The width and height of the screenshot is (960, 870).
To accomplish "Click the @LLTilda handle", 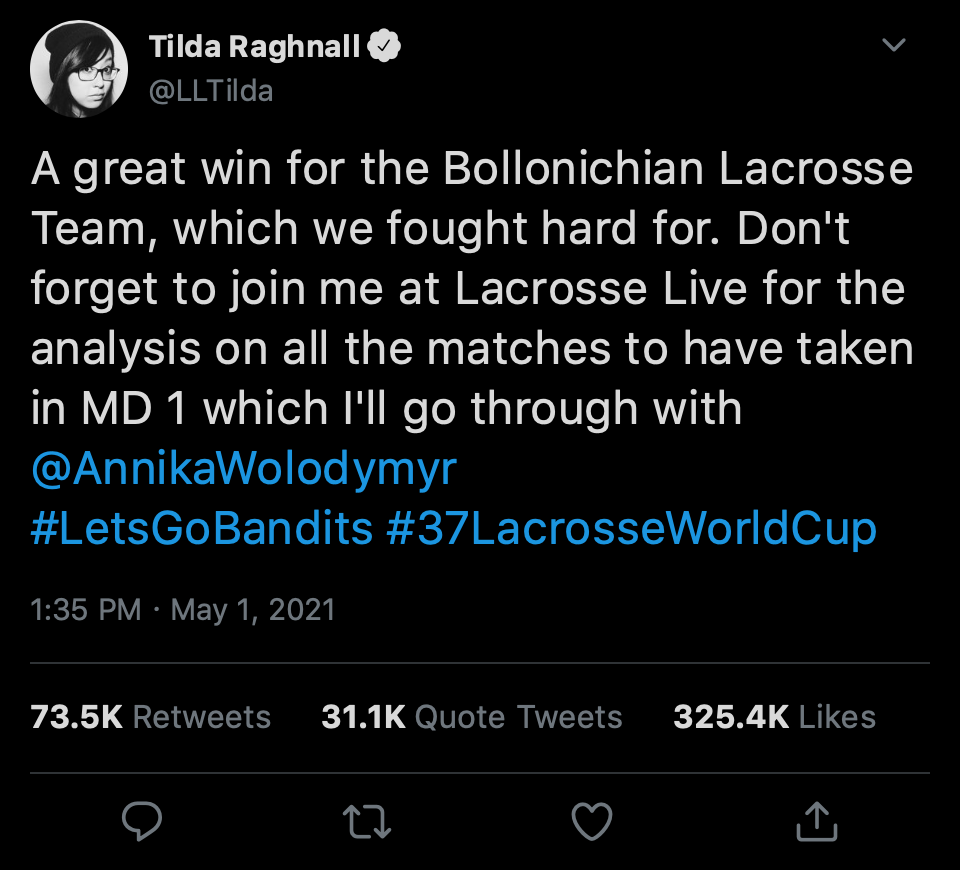I will point(210,92).
